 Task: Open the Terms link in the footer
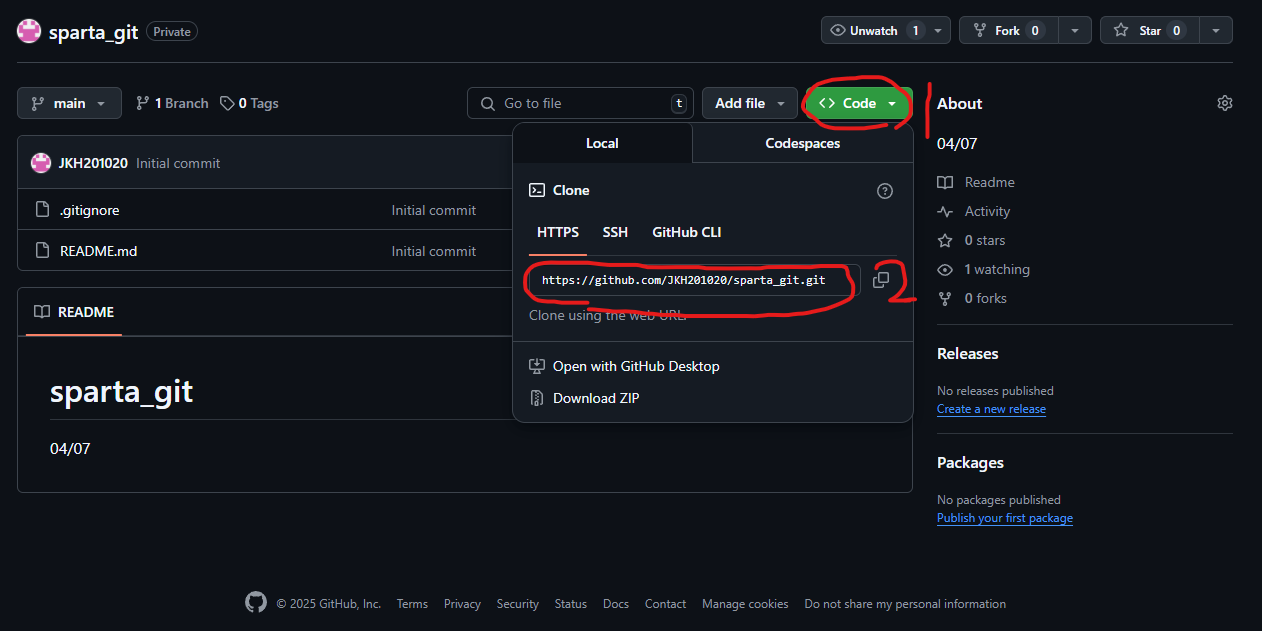(412, 603)
